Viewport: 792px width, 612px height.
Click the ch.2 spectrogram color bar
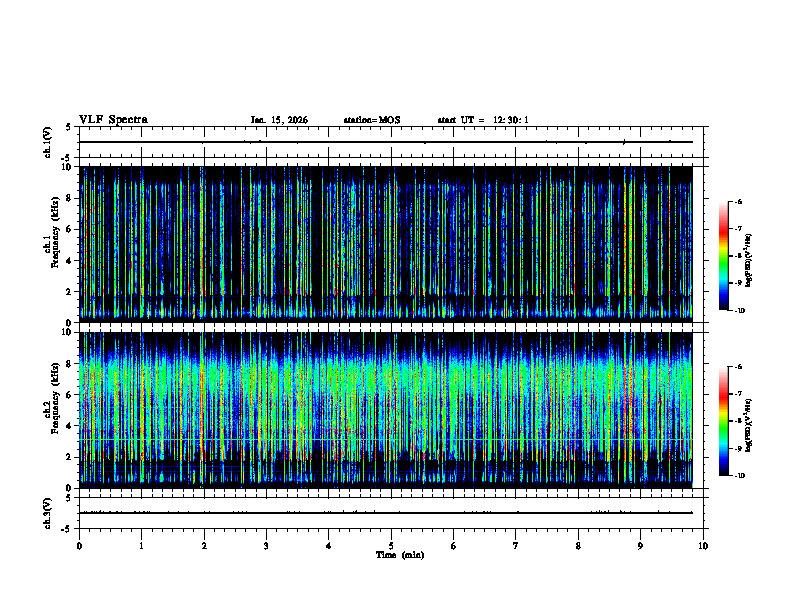point(723,421)
